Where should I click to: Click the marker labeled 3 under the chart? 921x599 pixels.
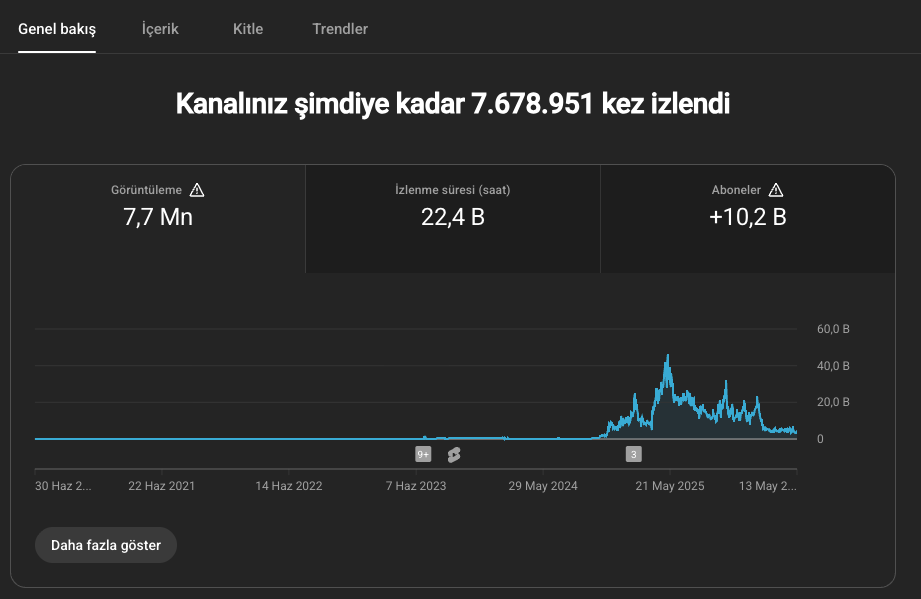pos(633,455)
